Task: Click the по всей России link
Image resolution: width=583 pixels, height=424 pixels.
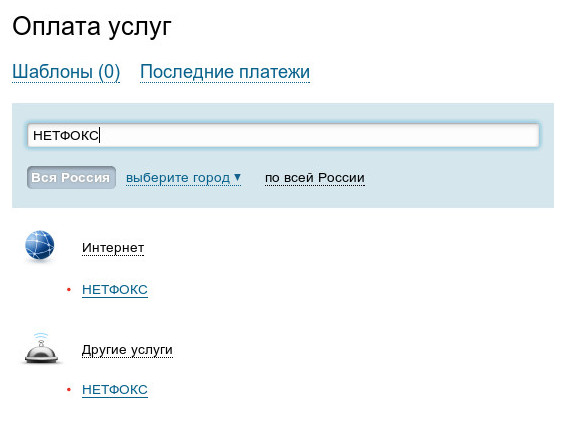Action: (x=315, y=178)
